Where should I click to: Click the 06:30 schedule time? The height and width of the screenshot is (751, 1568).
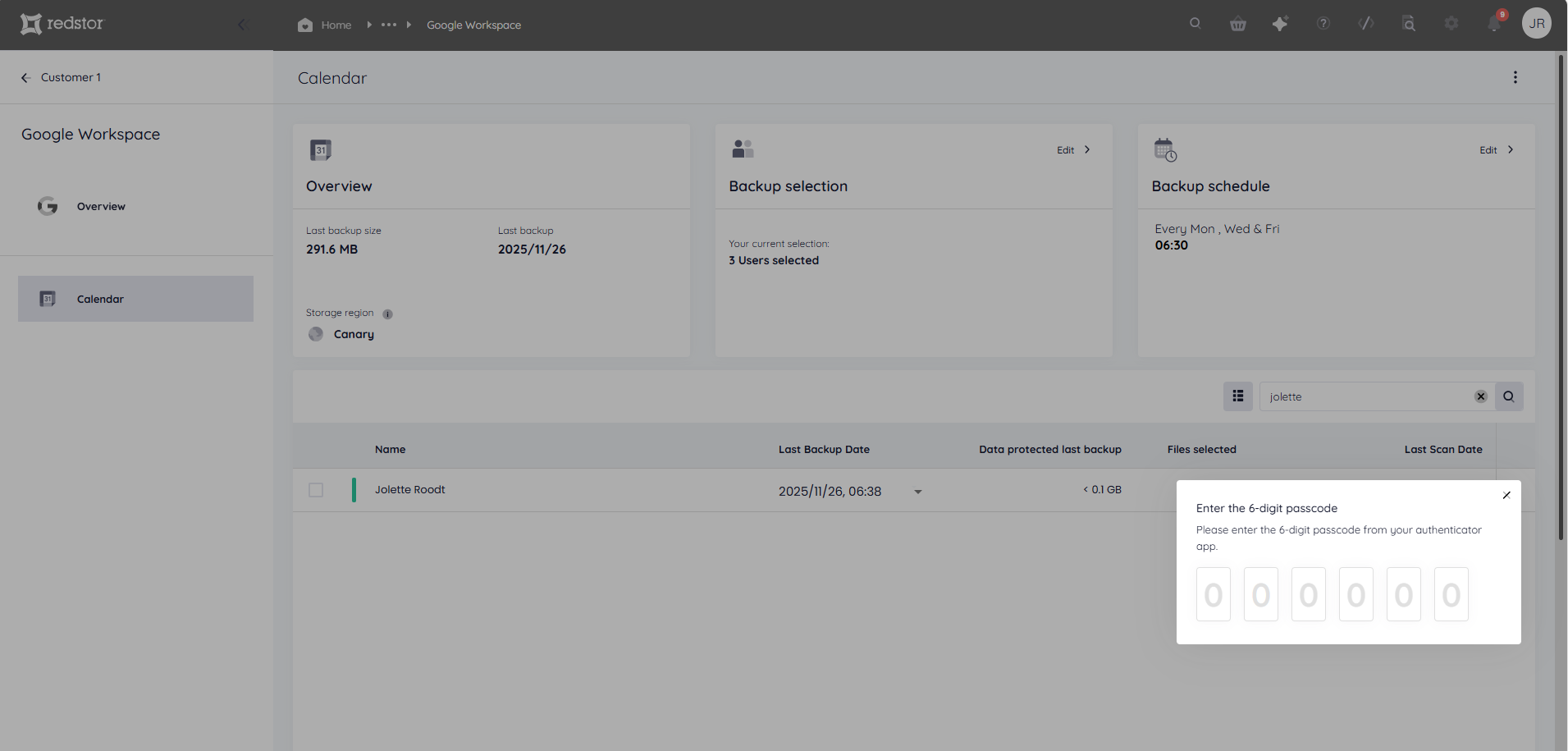click(x=1172, y=245)
